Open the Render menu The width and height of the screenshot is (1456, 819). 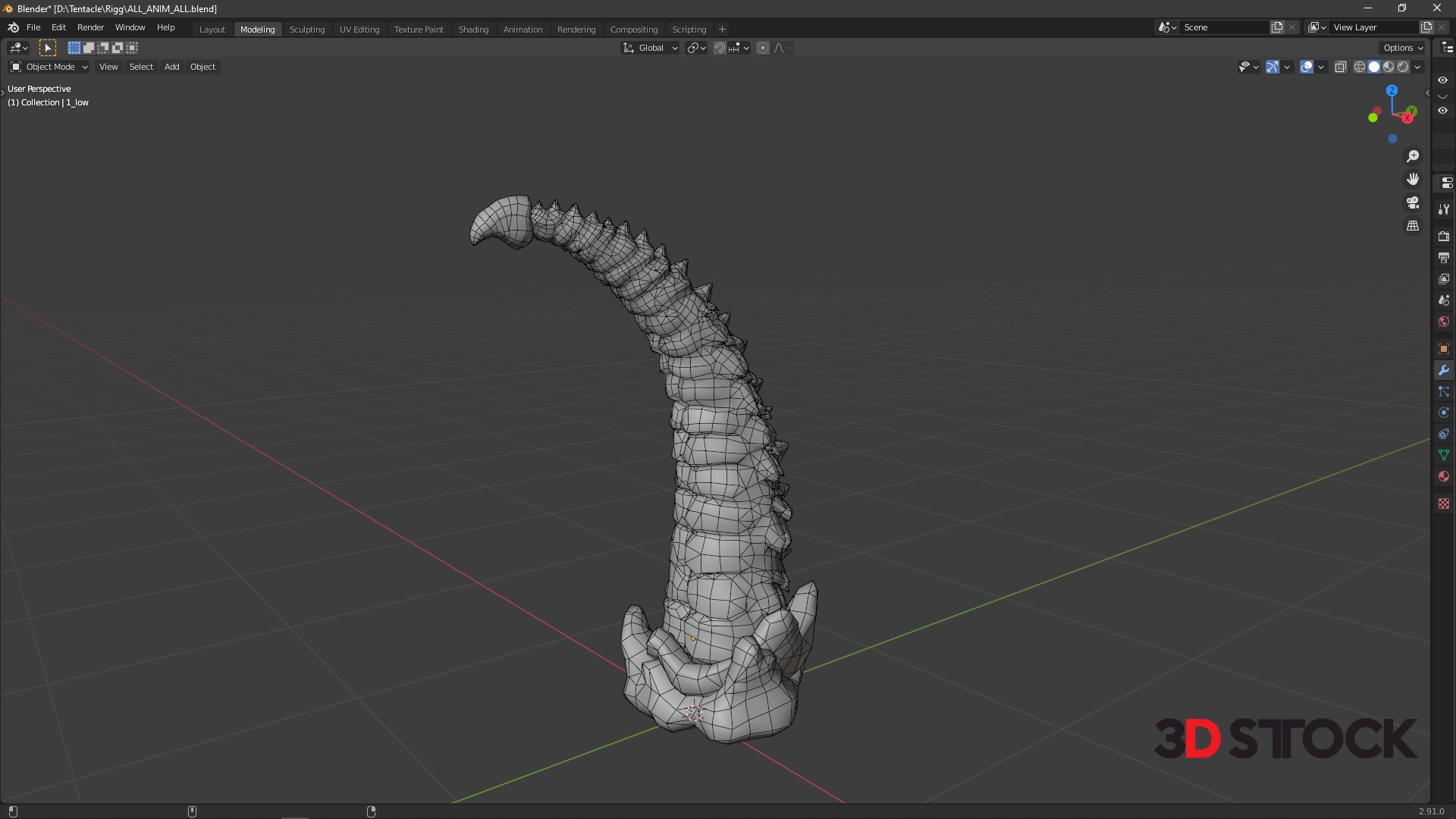pos(90,27)
